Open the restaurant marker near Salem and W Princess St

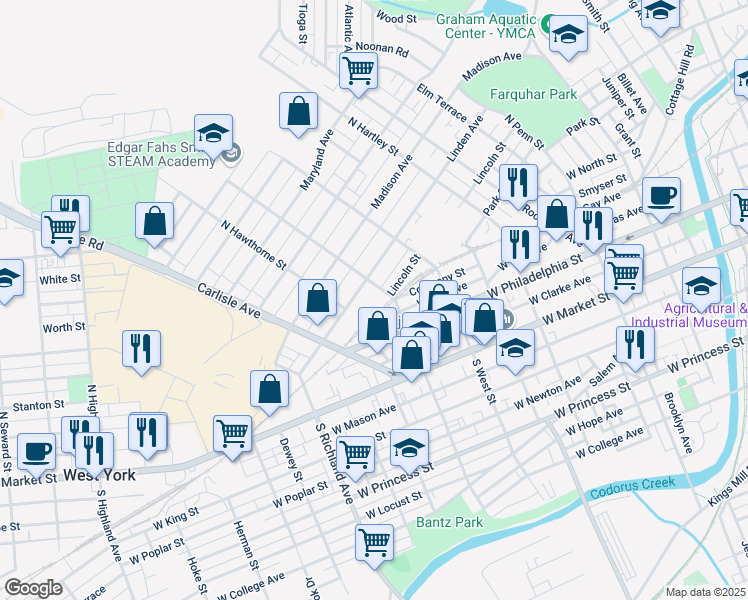click(x=635, y=346)
